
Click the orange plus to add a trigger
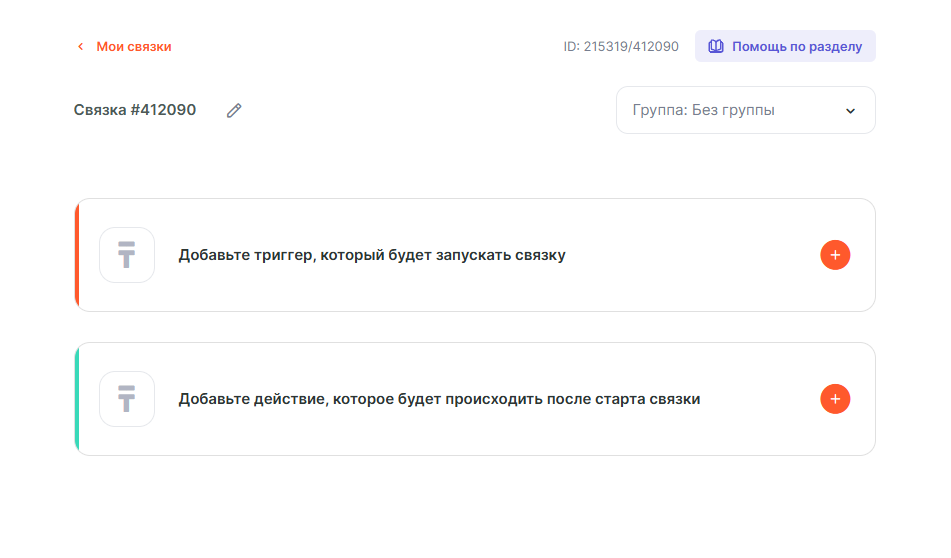[x=835, y=255]
